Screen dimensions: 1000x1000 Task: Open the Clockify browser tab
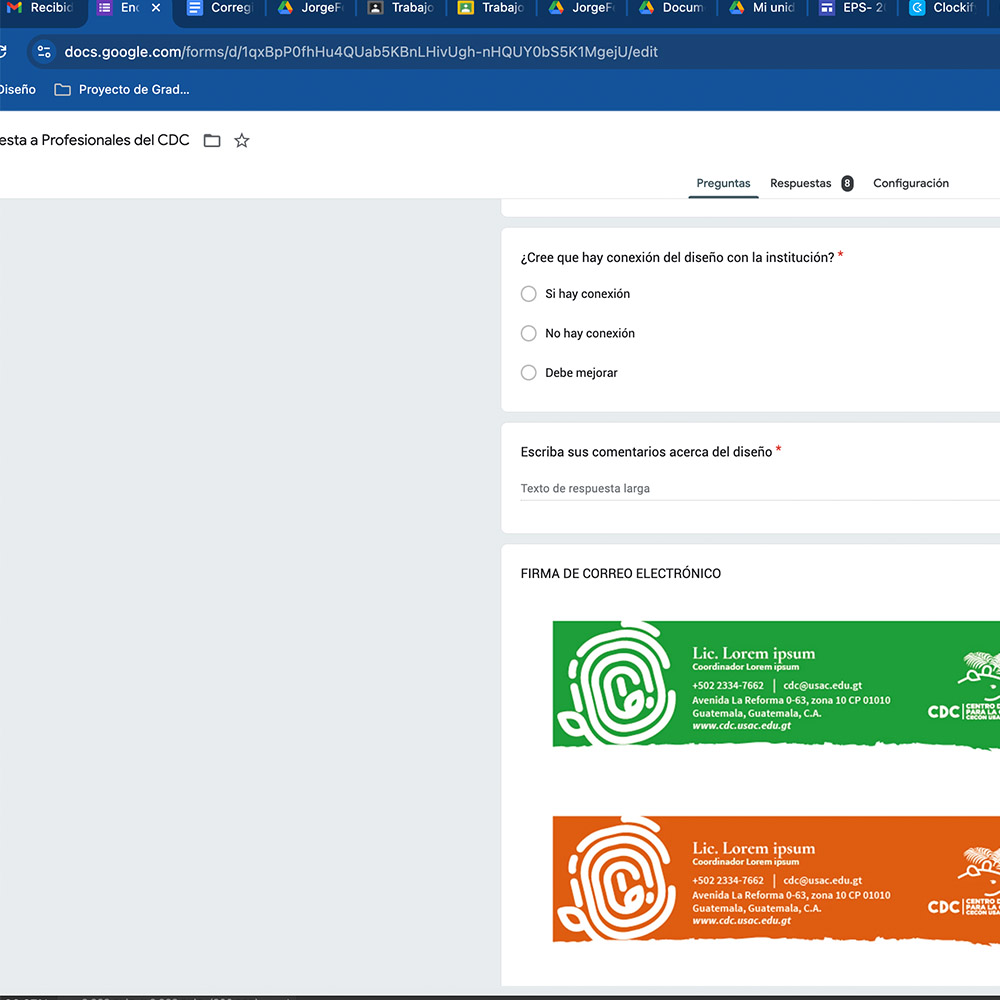click(944, 8)
